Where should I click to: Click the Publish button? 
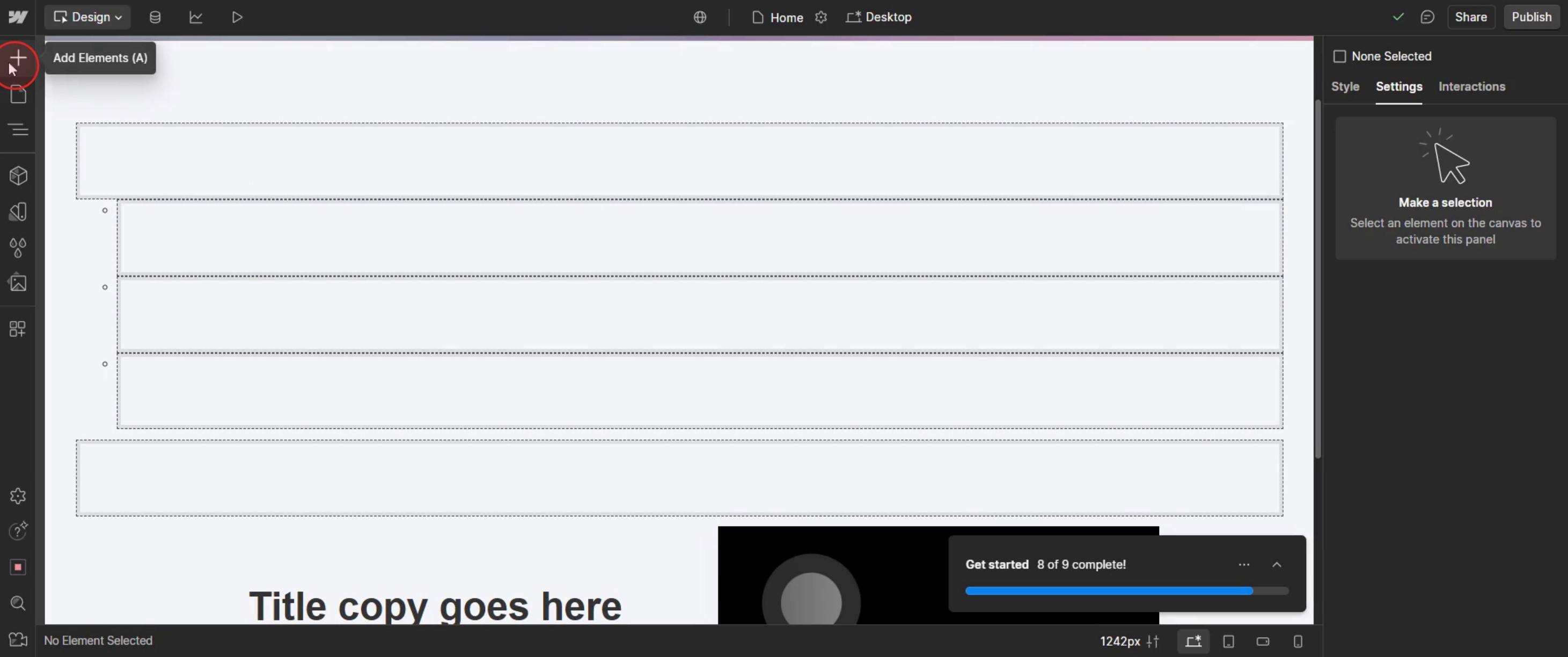pyautogui.click(x=1531, y=17)
